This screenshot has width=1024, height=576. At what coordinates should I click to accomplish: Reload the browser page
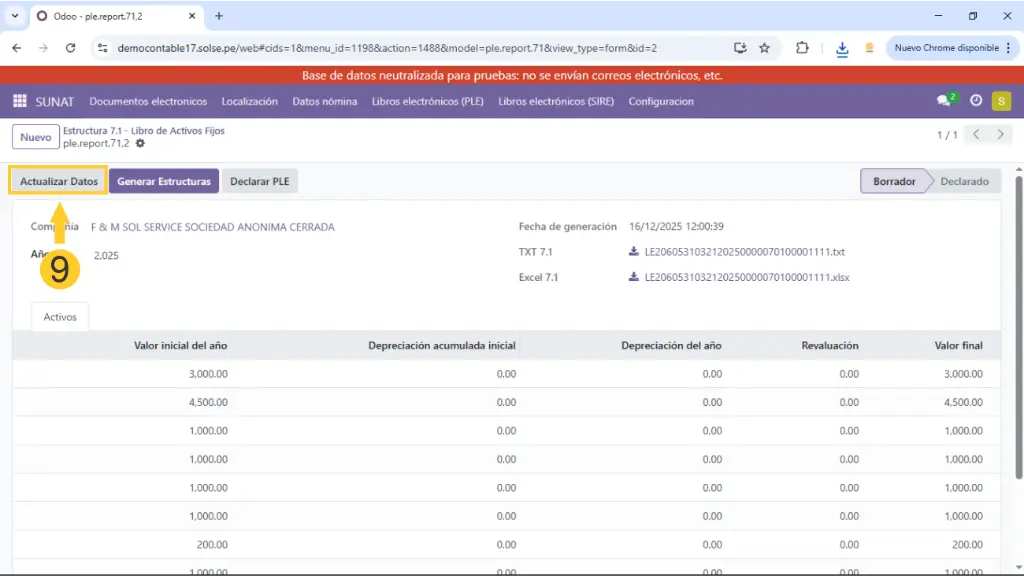(x=70, y=48)
